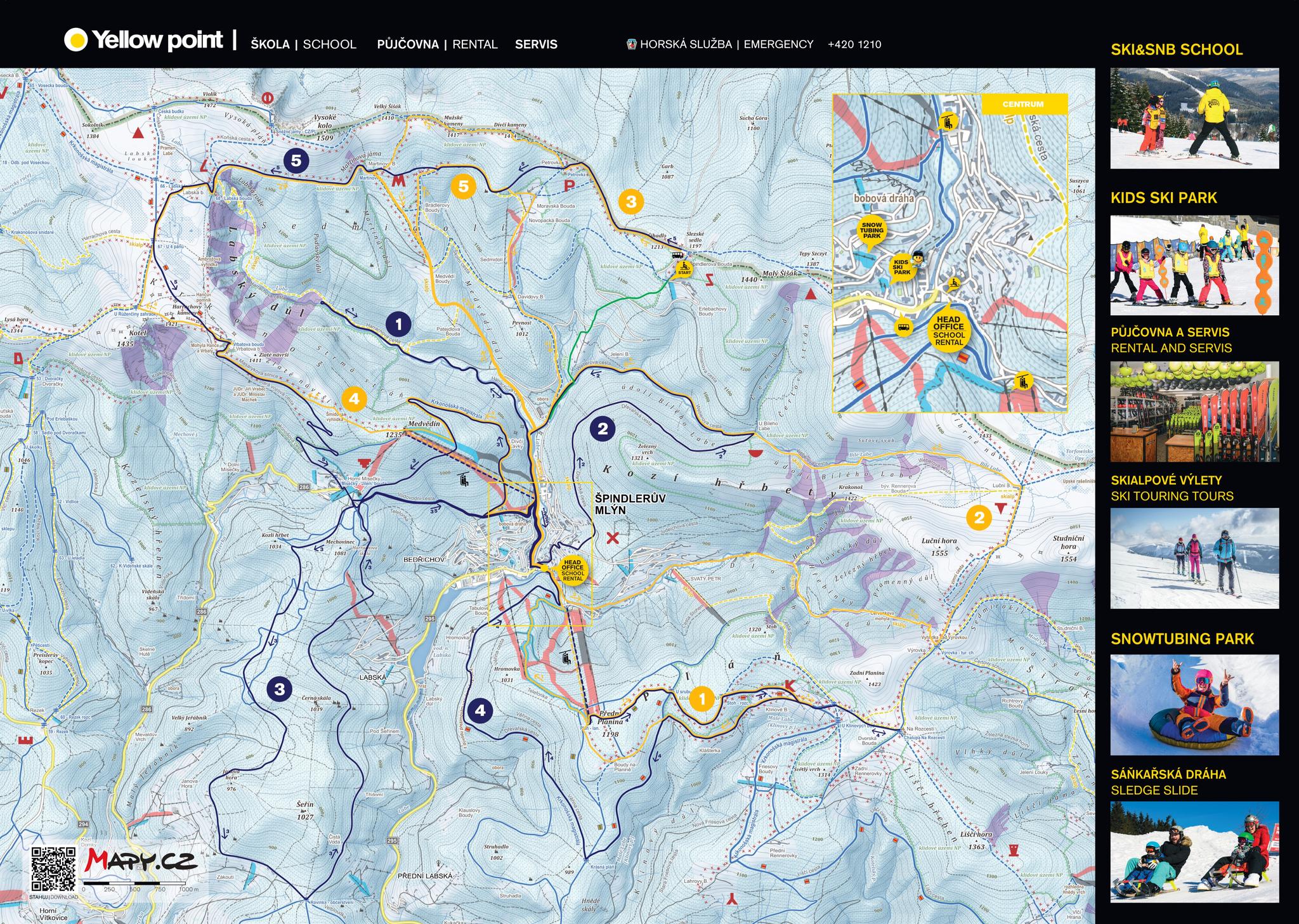1299x924 pixels.
Task: Click the dark blue route 5 marker
Action: point(296,161)
